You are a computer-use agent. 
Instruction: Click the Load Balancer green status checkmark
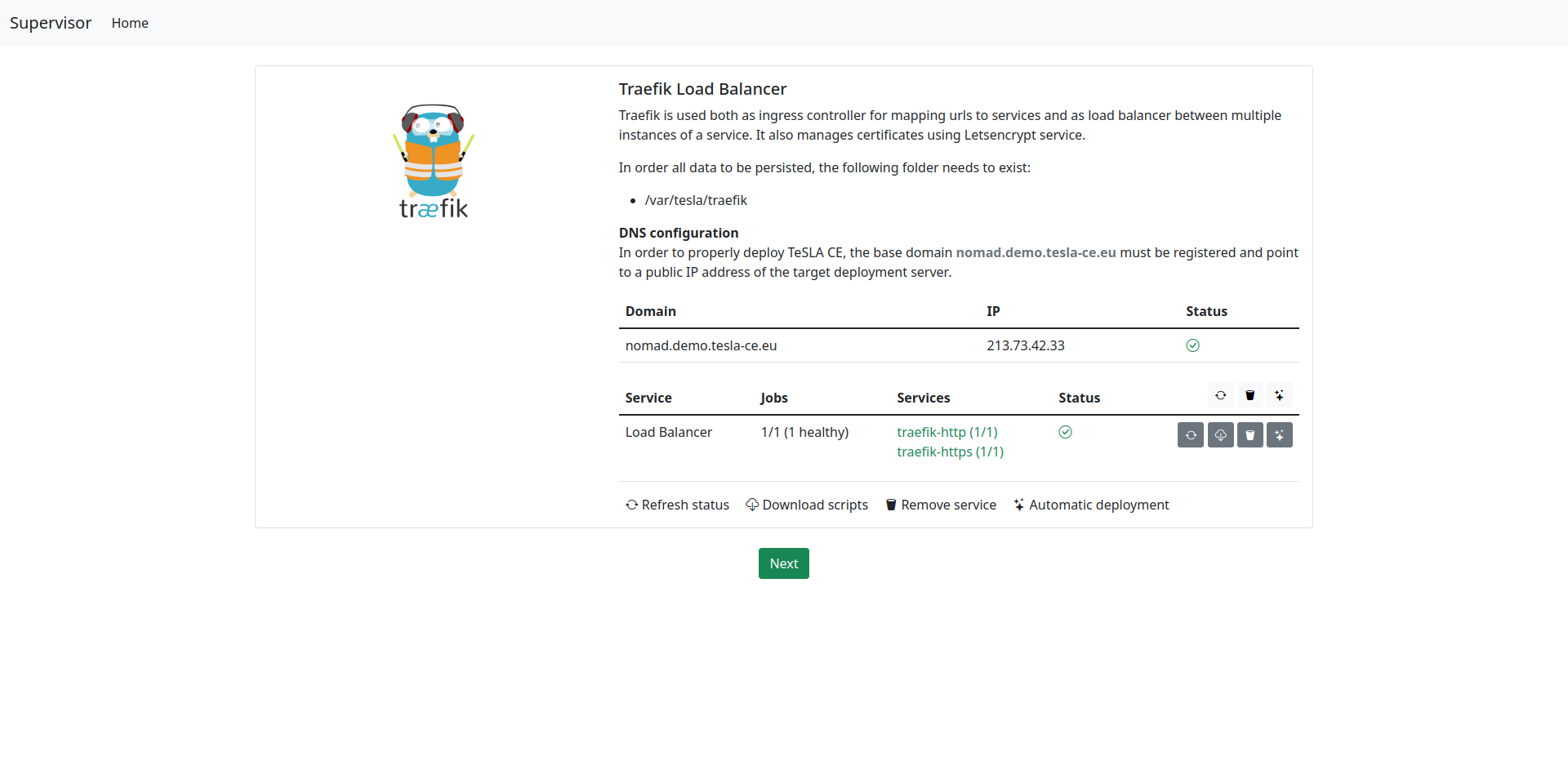coord(1065,432)
